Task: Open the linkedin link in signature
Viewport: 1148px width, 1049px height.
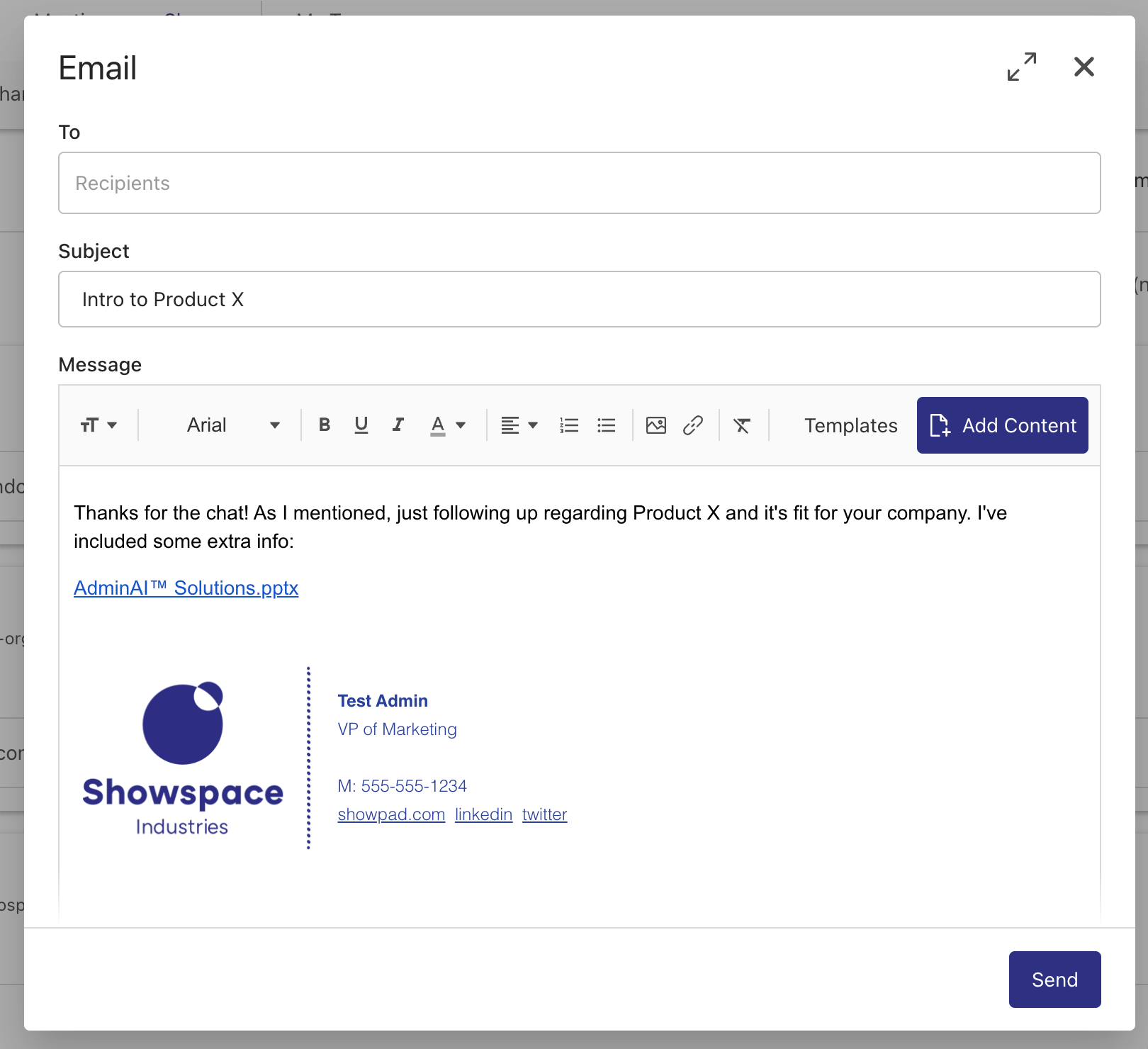Action: tap(483, 814)
